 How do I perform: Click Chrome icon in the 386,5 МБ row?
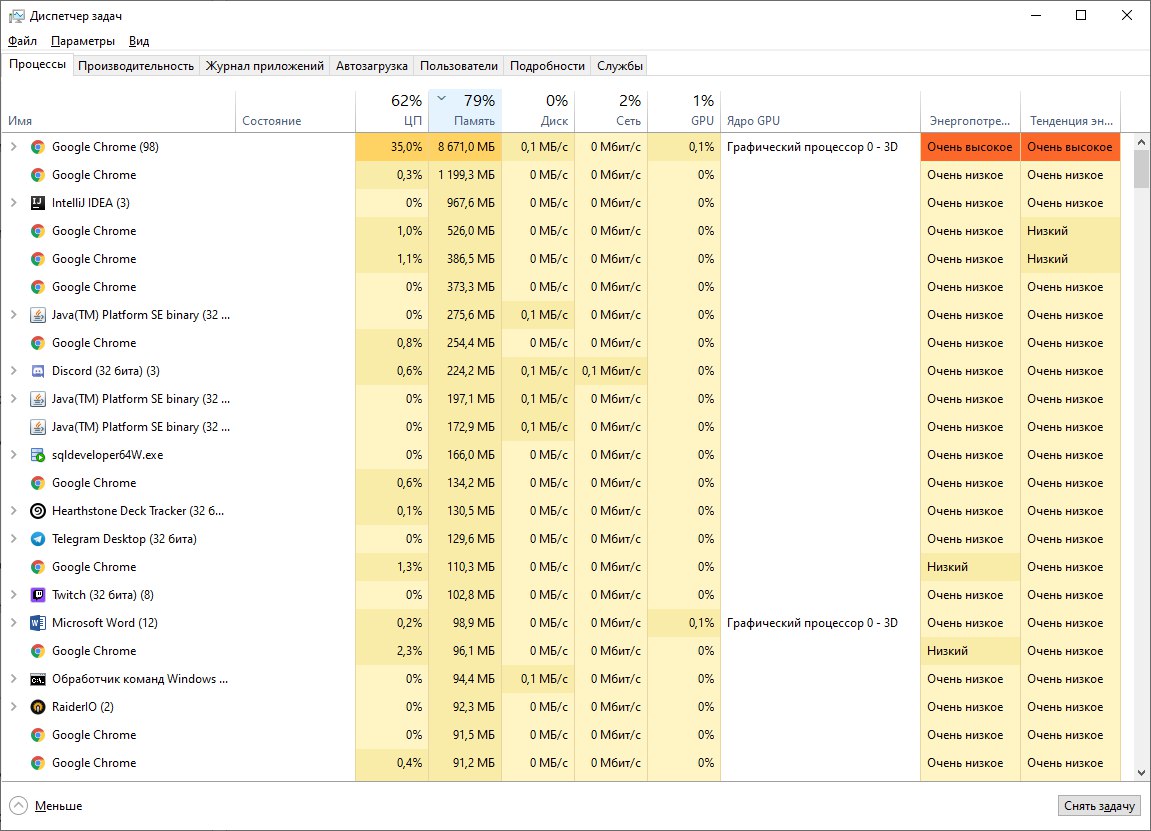coord(37,259)
